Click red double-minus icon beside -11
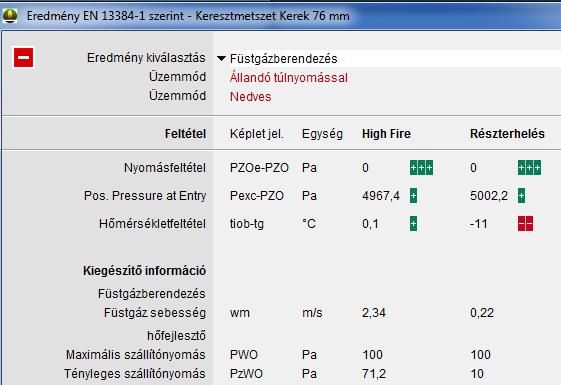The width and height of the screenshot is (561, 385). point(525,224)
